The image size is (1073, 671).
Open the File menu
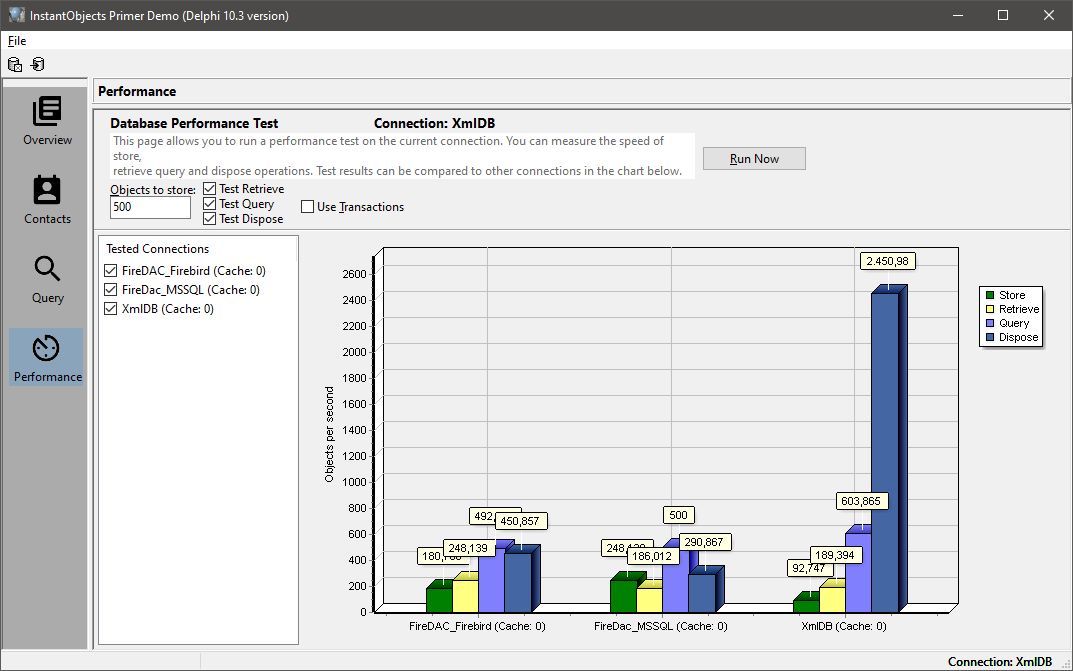(x=16, y=40)
